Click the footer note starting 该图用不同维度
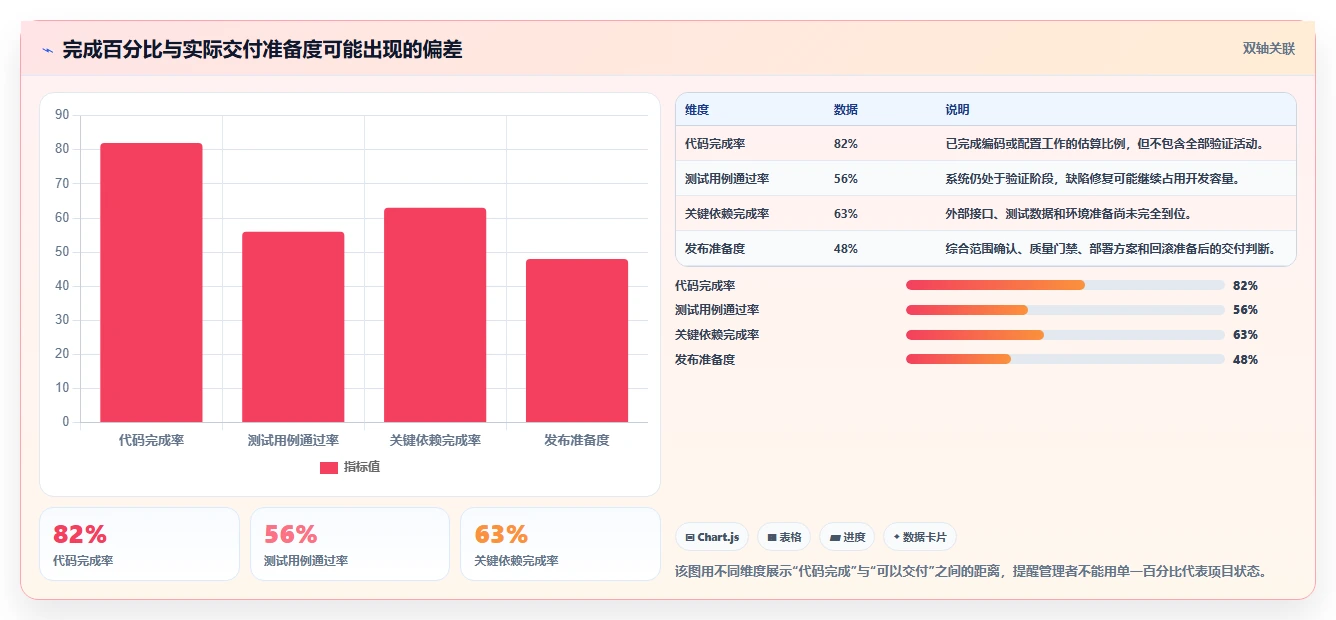The height and width of the screenshot is (620, 1336). (972, 572)
